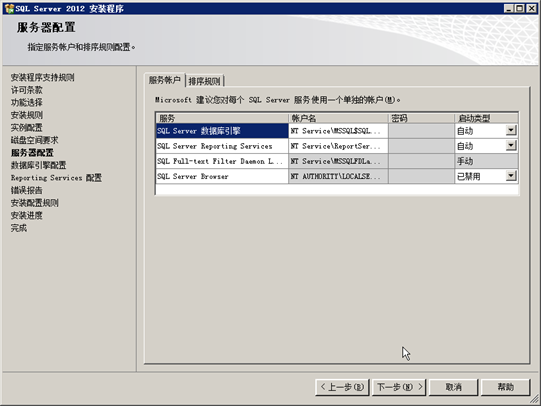541x406 pixels.
Task: Select the 服务帐户 tab
Action: point(165,80)
